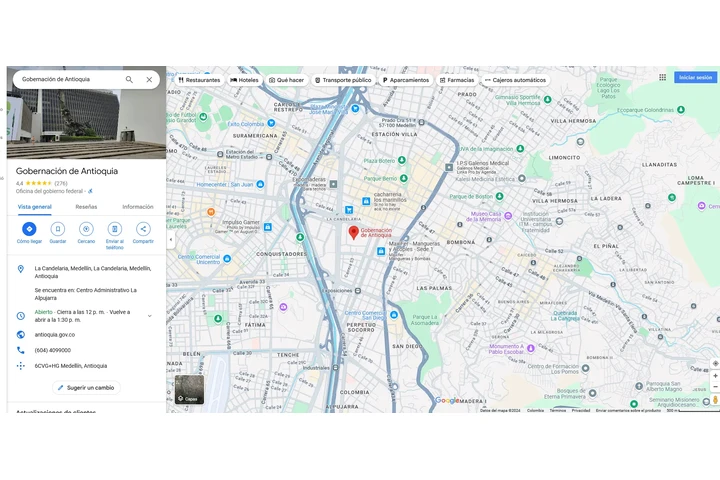Click the reviews count (276)
Image resolution: width=720 pixels, height=480 pixels.
[61, 183]
